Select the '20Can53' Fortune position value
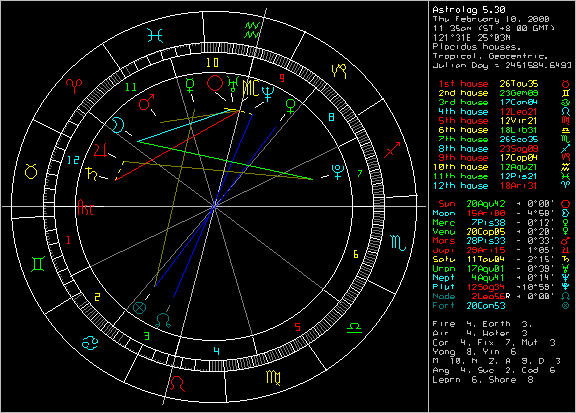The height and width of the screenshot is (413, 576). [x=486, y=306]
